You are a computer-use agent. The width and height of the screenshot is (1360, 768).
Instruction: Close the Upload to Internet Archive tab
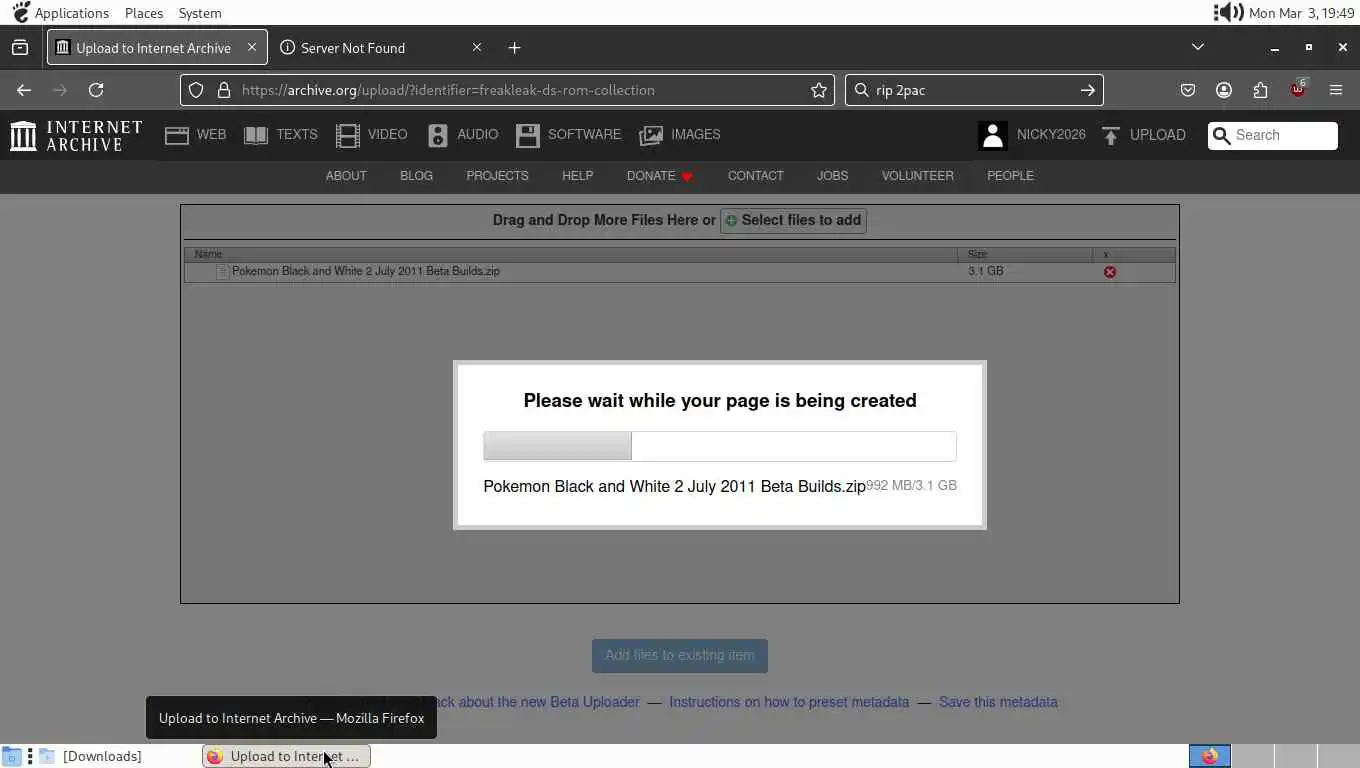(252, 47)
